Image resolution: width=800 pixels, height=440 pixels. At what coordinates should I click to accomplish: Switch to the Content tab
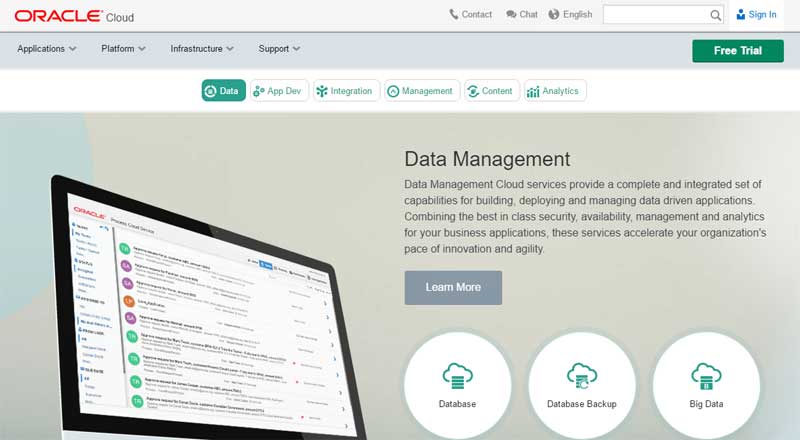click(492, 90)
